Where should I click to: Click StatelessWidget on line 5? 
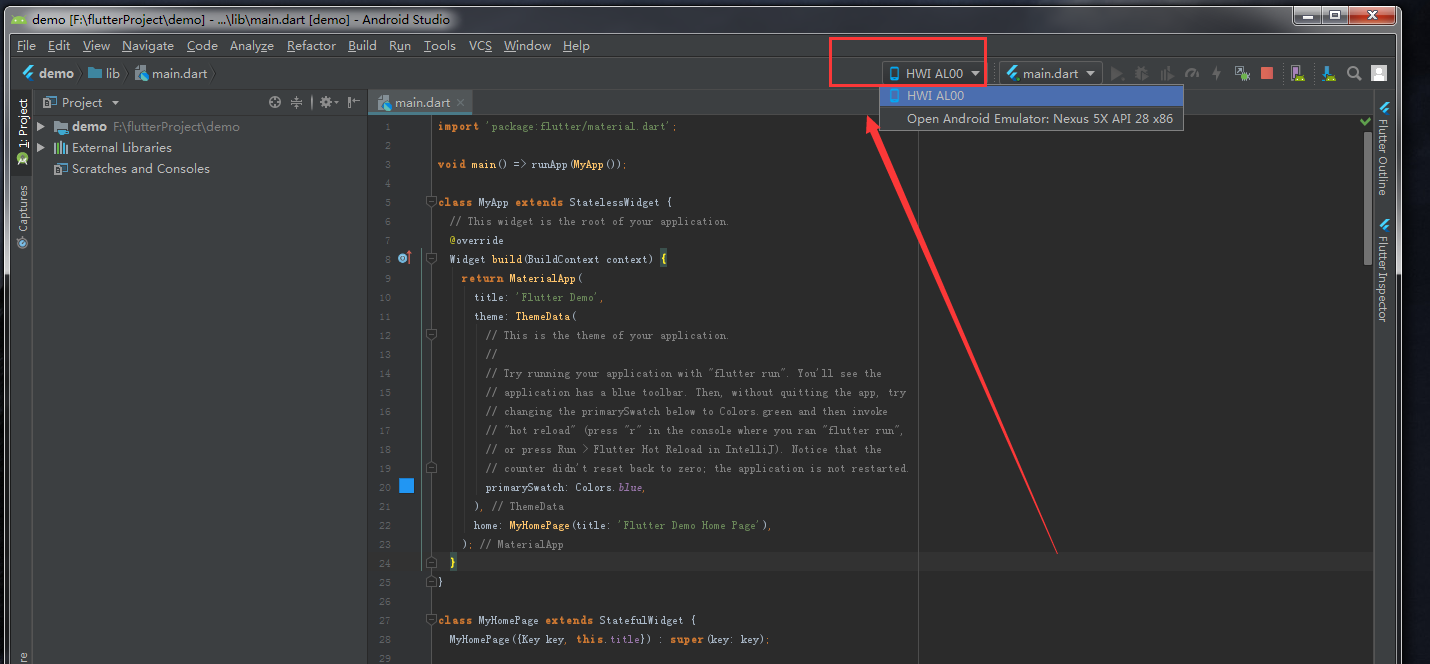[x=615, y=202]
